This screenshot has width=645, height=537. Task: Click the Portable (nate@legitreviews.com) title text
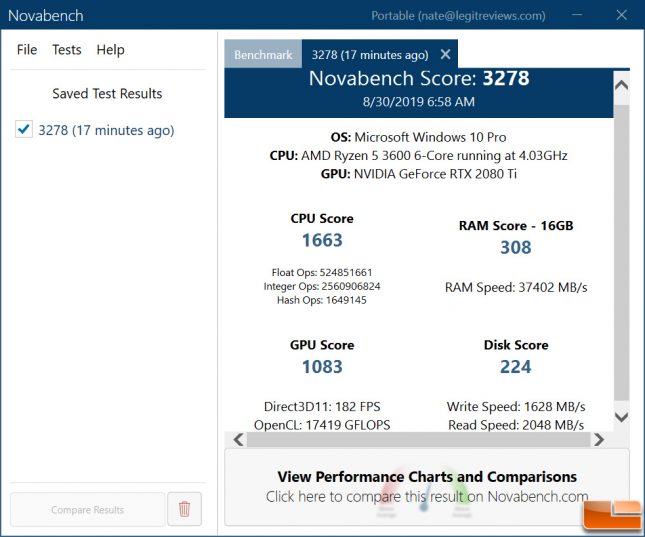[458, 16]
